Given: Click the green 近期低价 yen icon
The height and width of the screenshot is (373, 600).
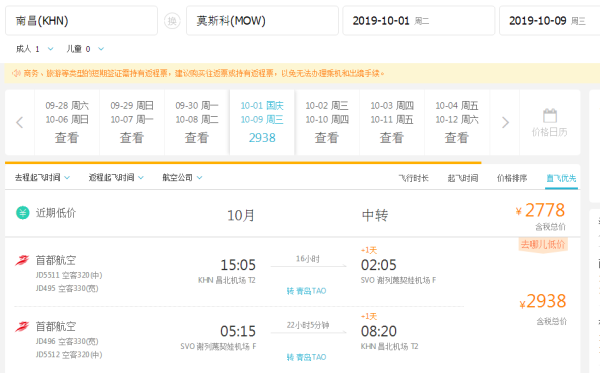Looking at the screenshot, I should tap(23, 213).
